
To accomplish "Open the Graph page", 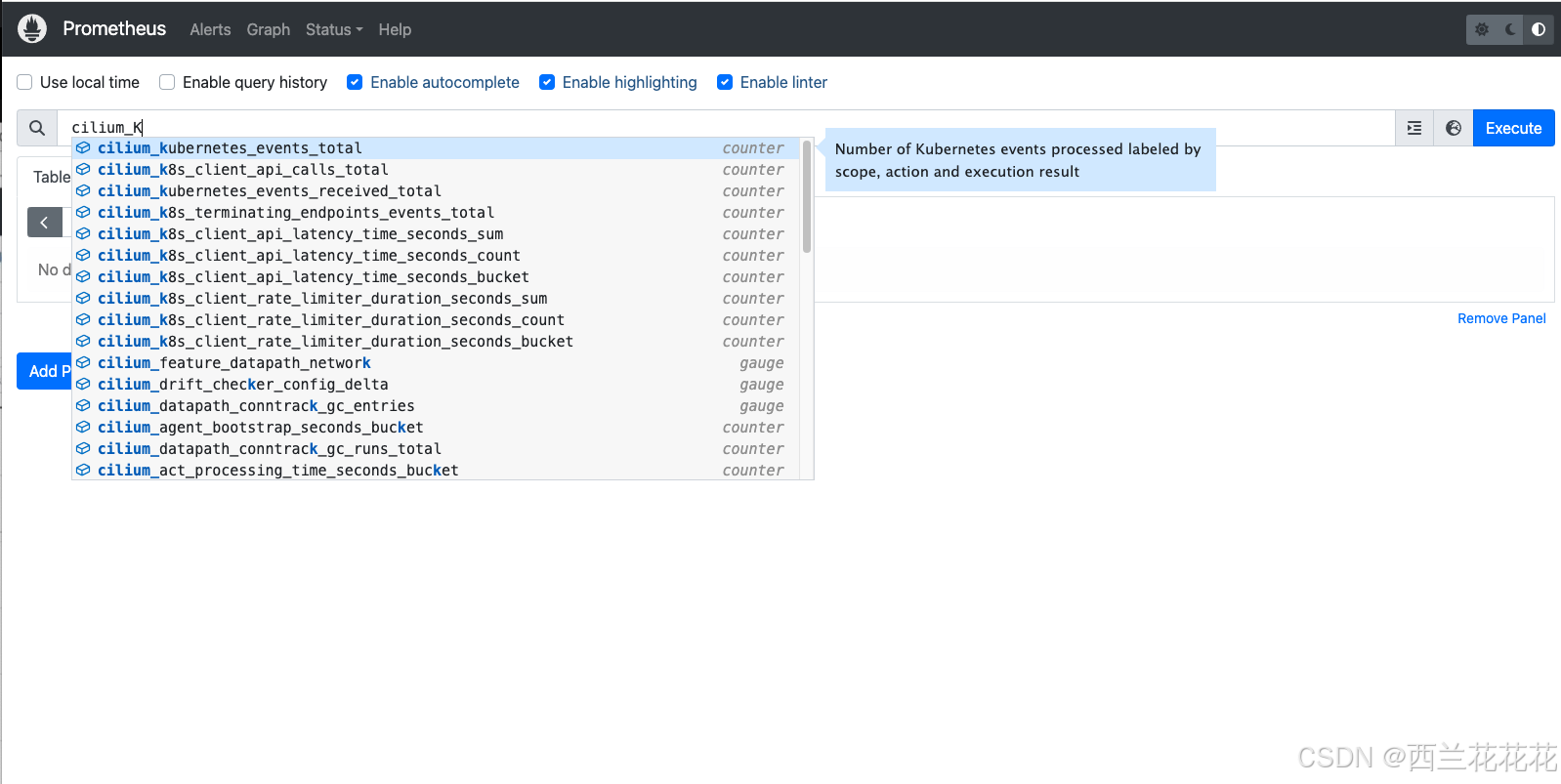I will click(269, 29).
